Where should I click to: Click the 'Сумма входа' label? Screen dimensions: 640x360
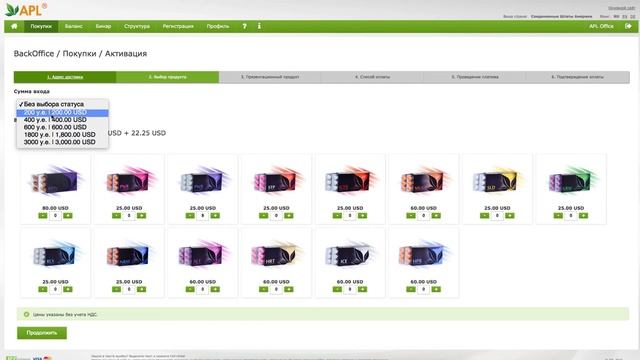tap(31, 91)
